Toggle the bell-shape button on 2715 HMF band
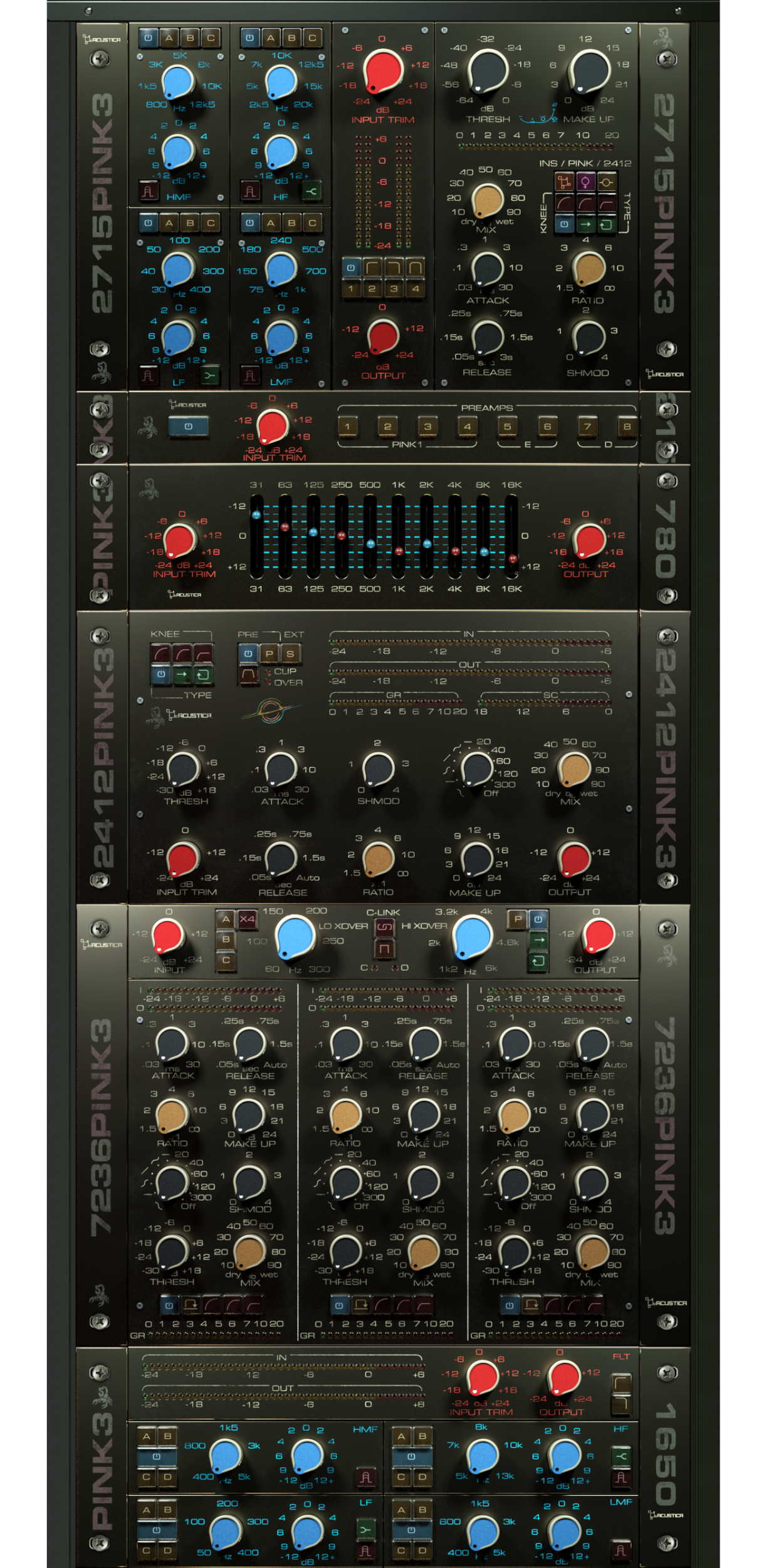 tap(148, 191)
